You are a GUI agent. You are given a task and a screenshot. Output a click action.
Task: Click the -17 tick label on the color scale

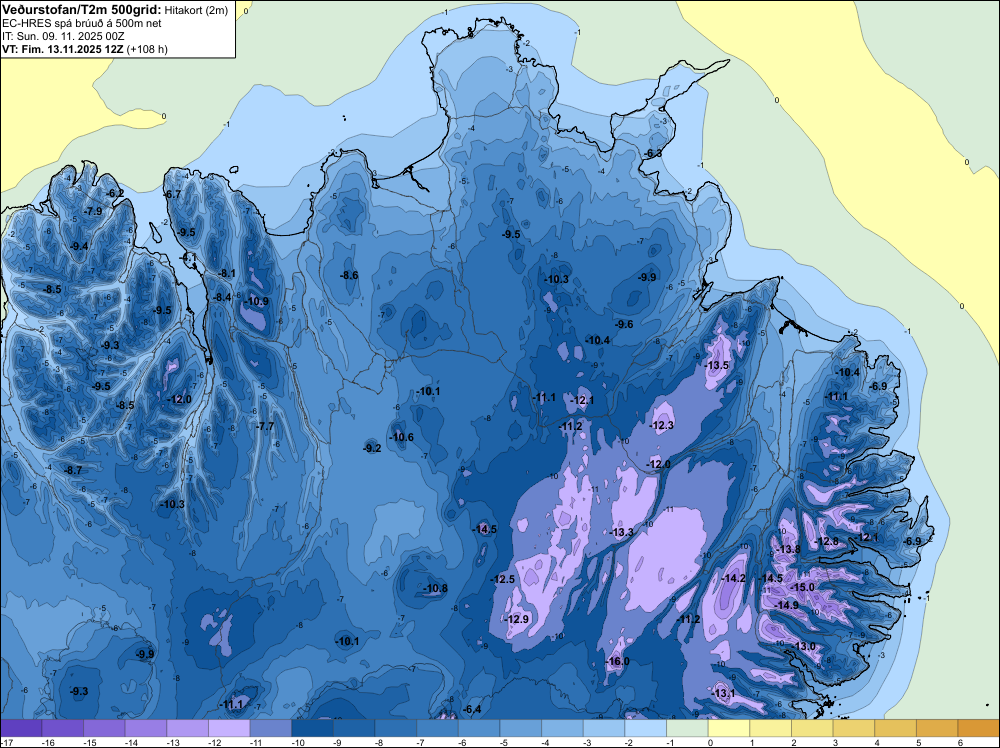(5, 742)
